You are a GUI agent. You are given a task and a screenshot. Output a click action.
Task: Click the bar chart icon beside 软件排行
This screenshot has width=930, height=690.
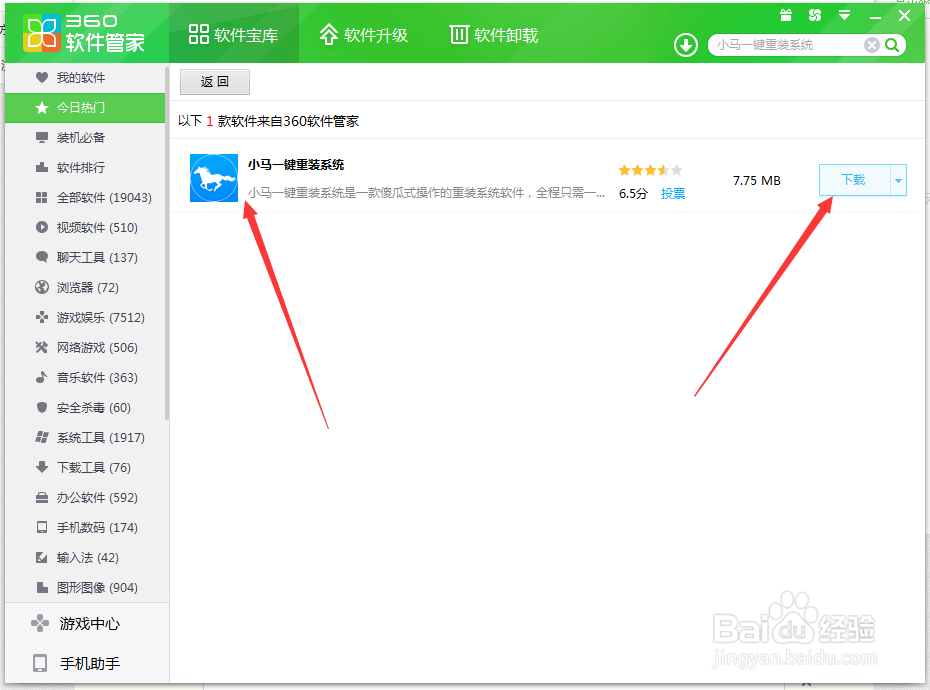tap(42, 167)
